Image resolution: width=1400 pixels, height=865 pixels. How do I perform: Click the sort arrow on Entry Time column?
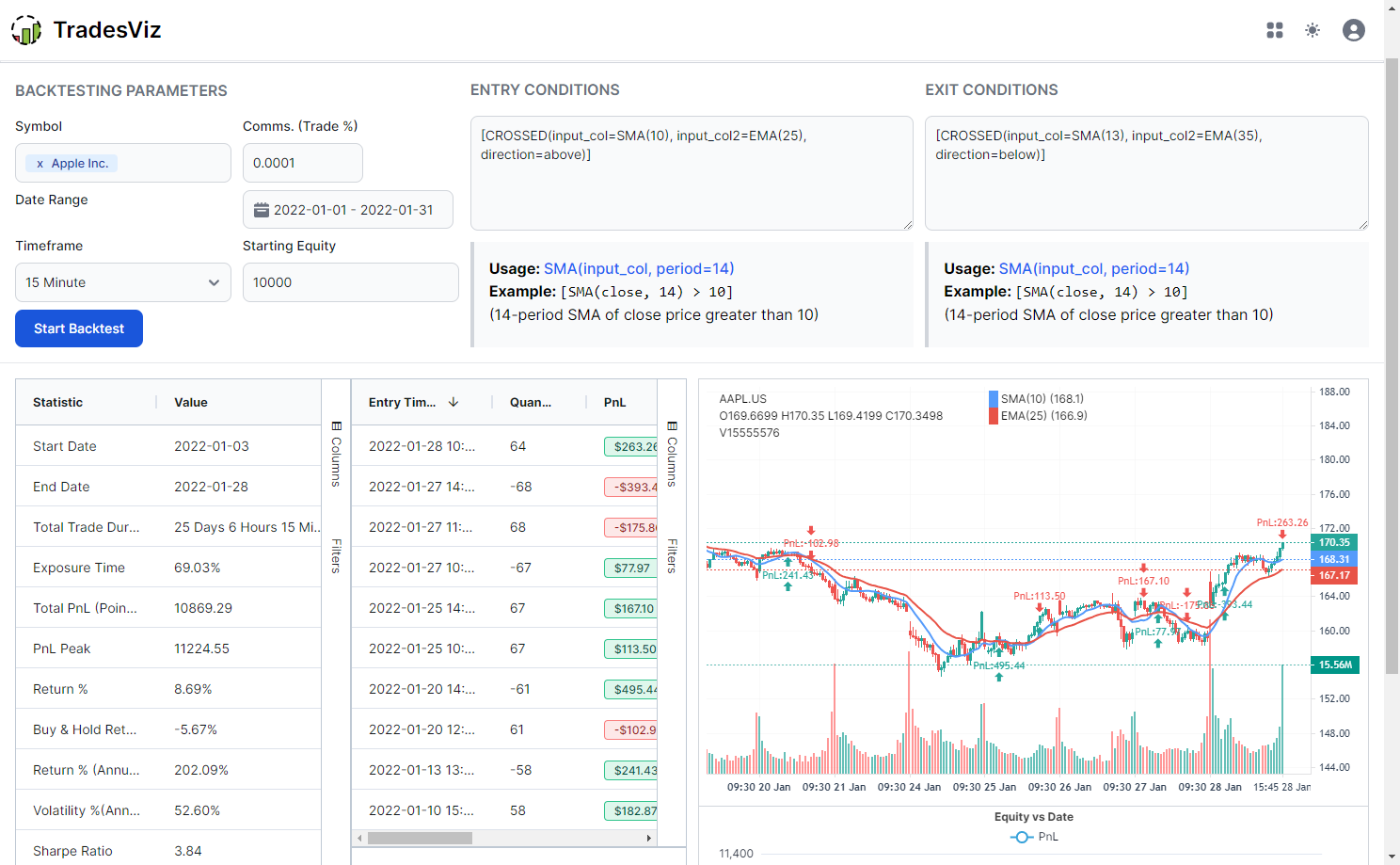click(x=454, y=401)
